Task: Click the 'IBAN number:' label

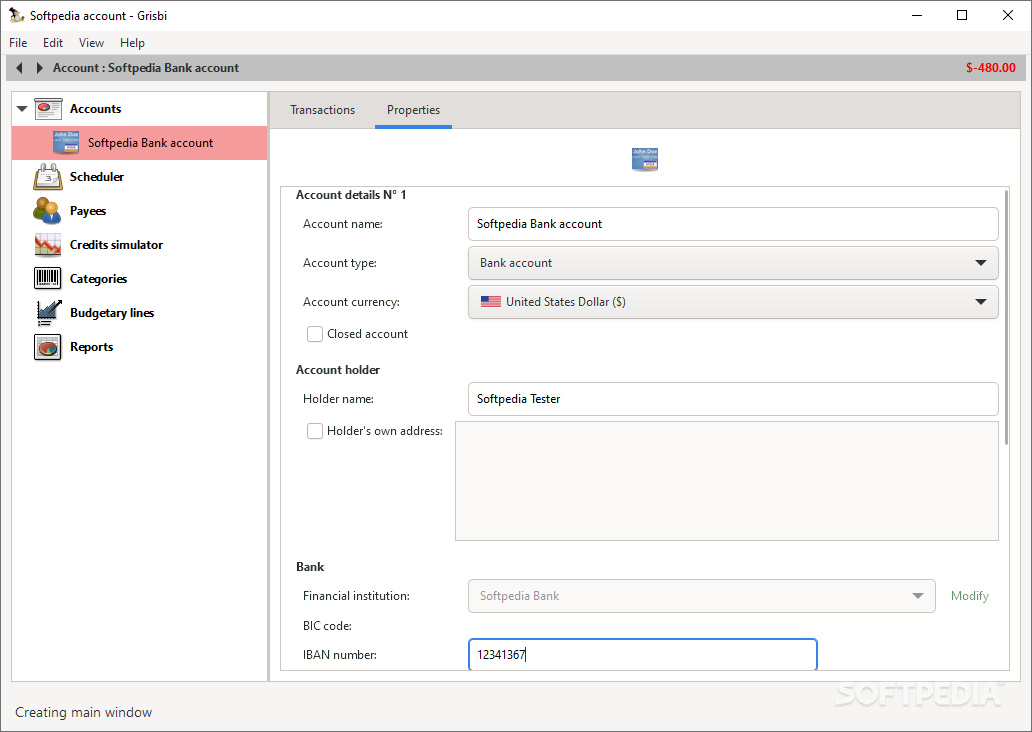Action: [x=340, y=655]
